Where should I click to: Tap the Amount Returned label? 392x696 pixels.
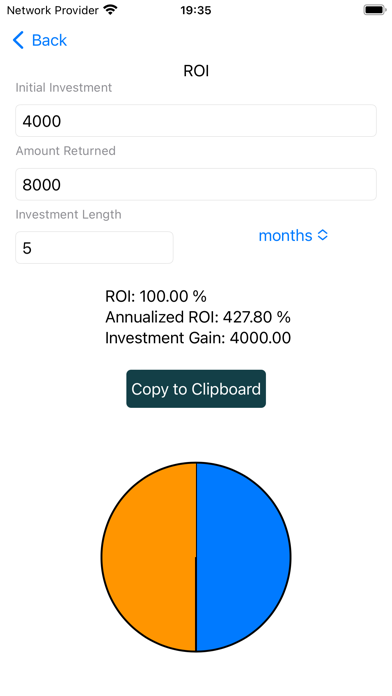65,151
